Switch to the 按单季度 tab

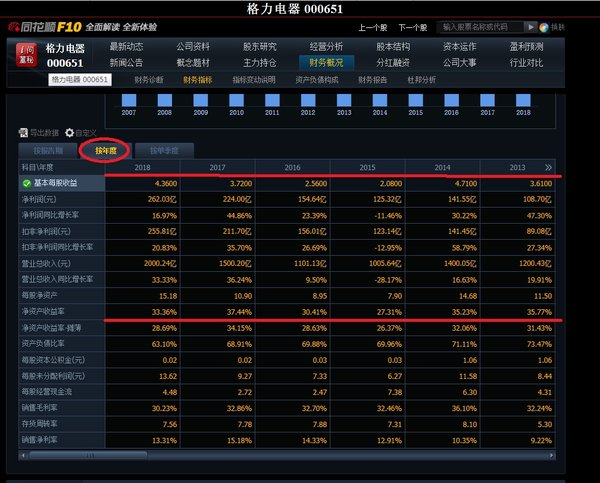164,151
